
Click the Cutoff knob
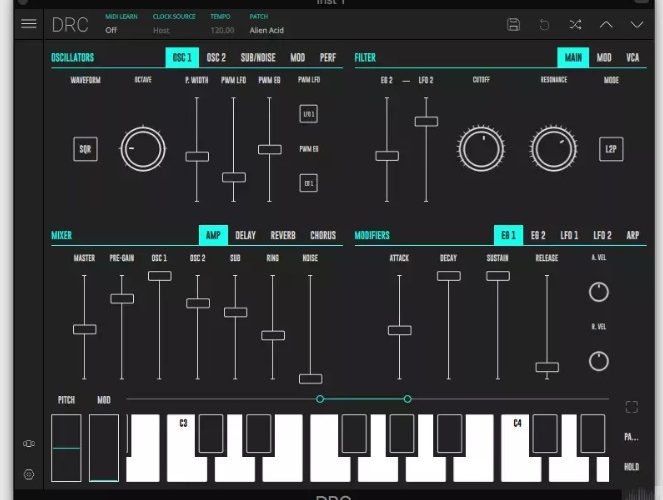click(x=481, y=149)
